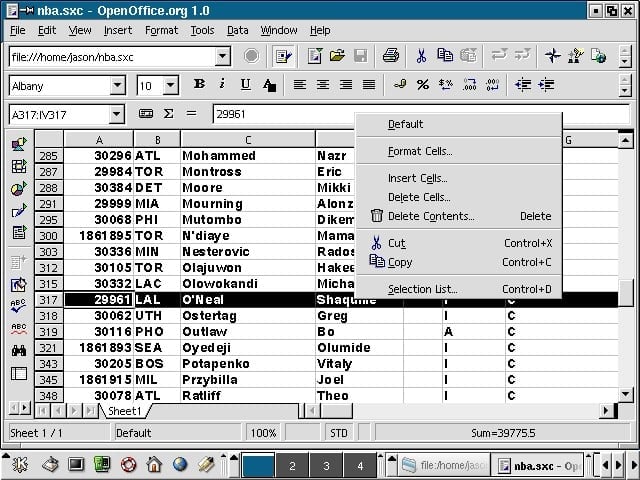Apply standard number format
The width and height of the screenshot is (640, 480).
(x=446, y=84)
